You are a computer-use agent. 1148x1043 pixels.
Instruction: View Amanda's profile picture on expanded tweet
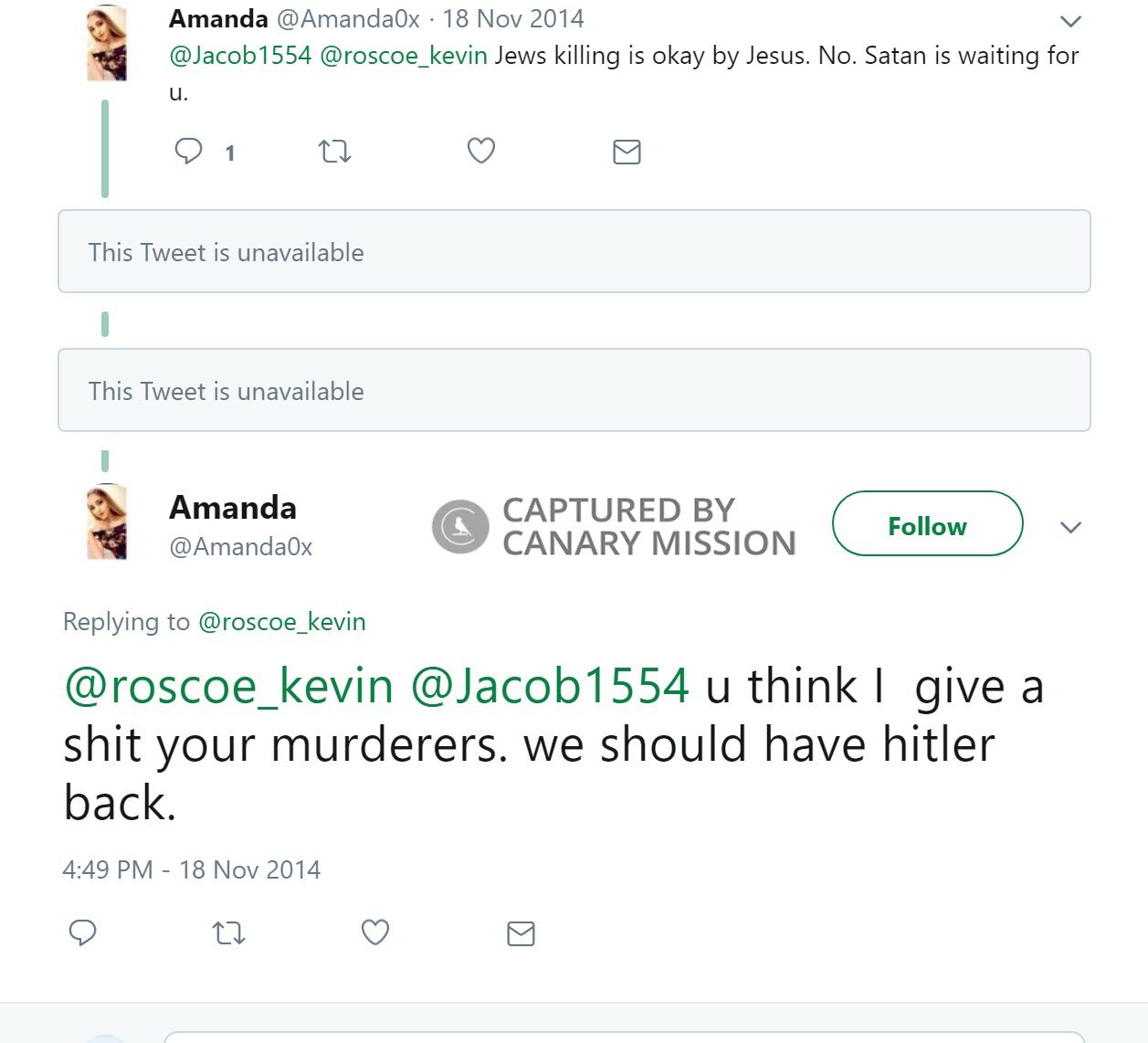click(x=107, y=523)
